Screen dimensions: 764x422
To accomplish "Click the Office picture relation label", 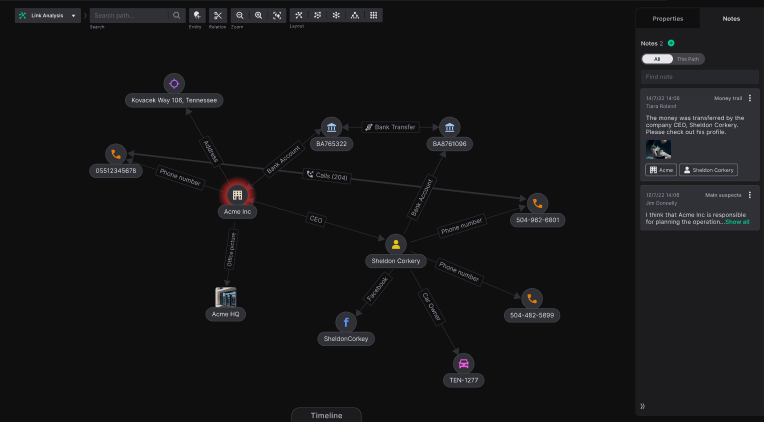I will point(231,250).
